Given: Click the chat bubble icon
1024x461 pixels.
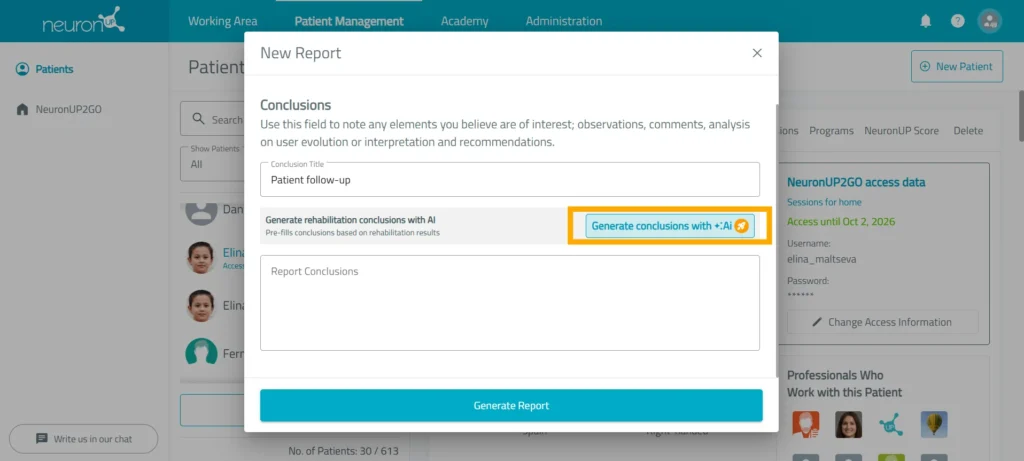Looking at the screenshot, I should pos(42,439).
